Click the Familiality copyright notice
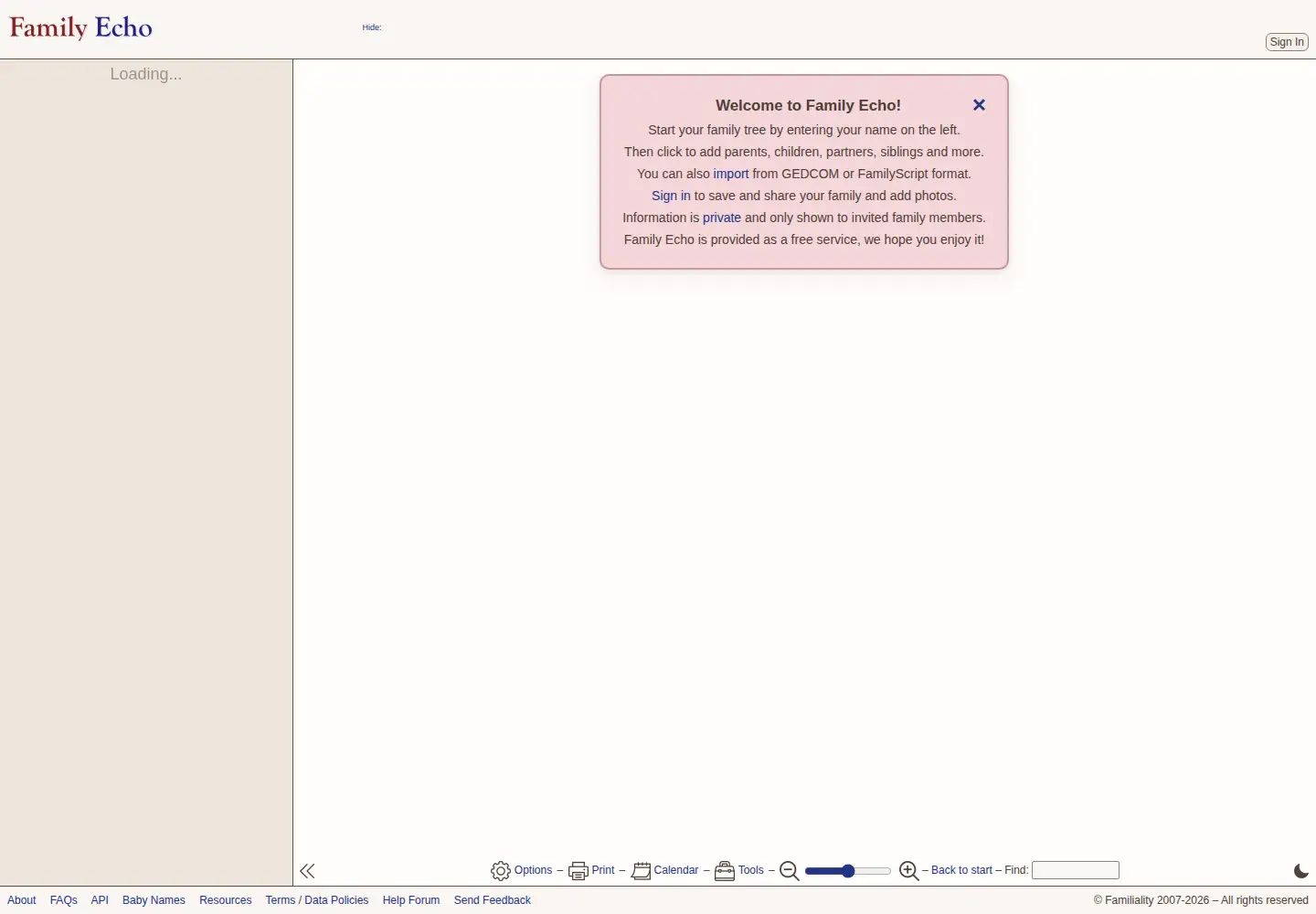Screen dimensions: 1316x914 pyautogui.click(x=1201, y=900)
